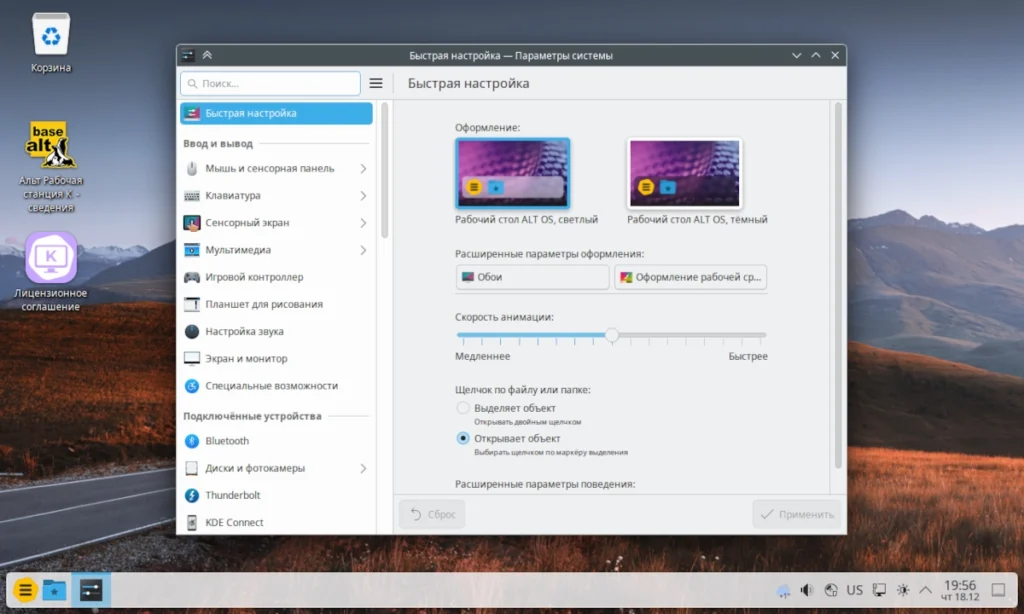
Task: Select the Выделяет объект radio button
Action: (463, 408)
